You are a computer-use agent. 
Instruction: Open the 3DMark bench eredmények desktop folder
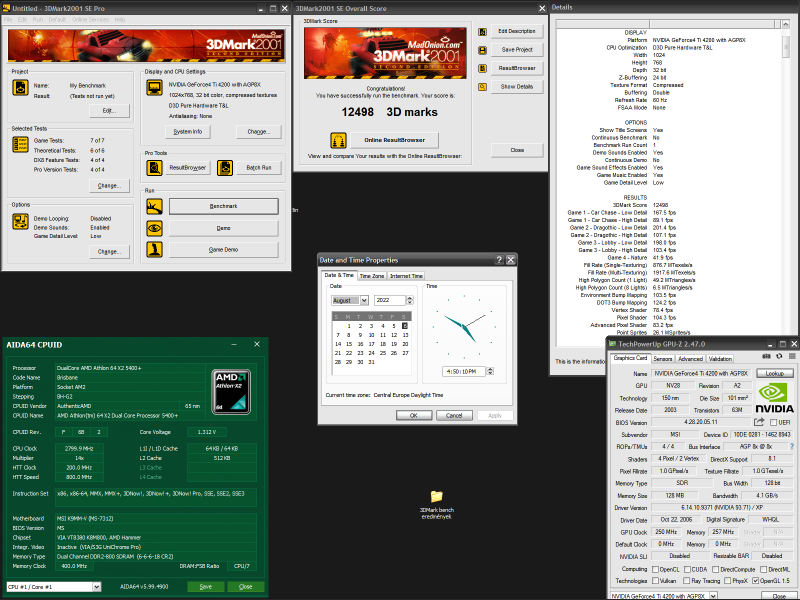pyautogui.click(x=437, y=503)
